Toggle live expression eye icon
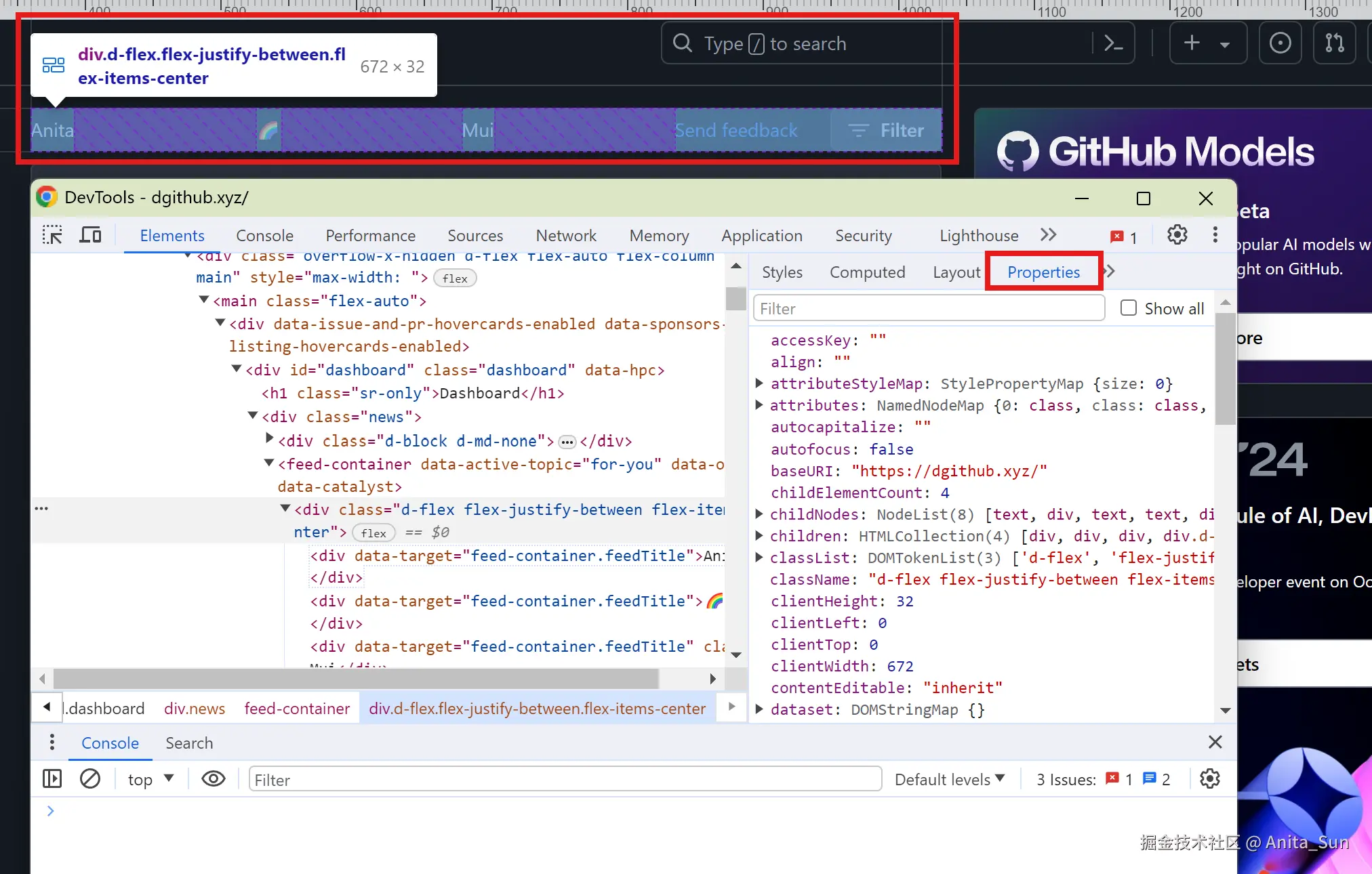The width and height of the screenshot is (1372, 874). (214, 779)
